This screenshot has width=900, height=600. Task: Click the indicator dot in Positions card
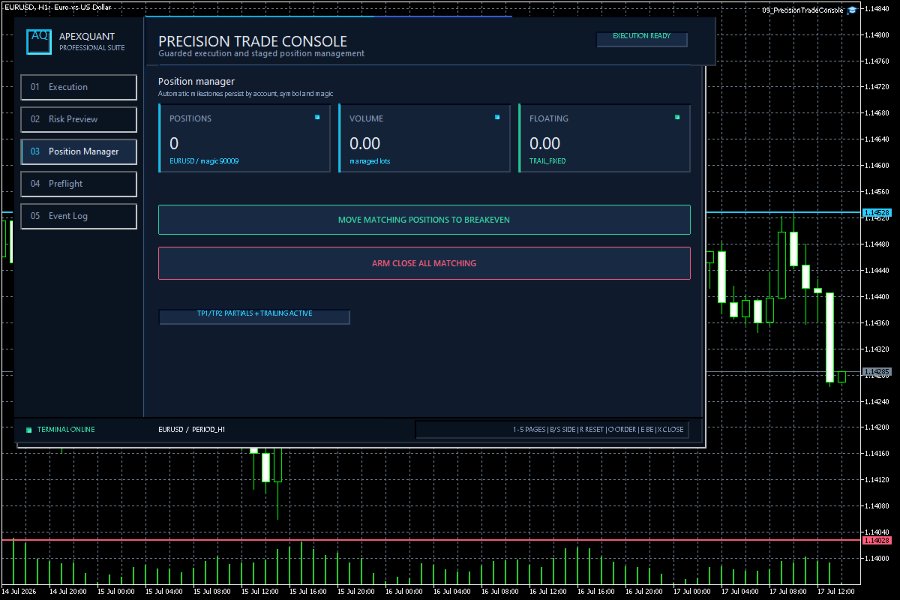pos(317,117)
